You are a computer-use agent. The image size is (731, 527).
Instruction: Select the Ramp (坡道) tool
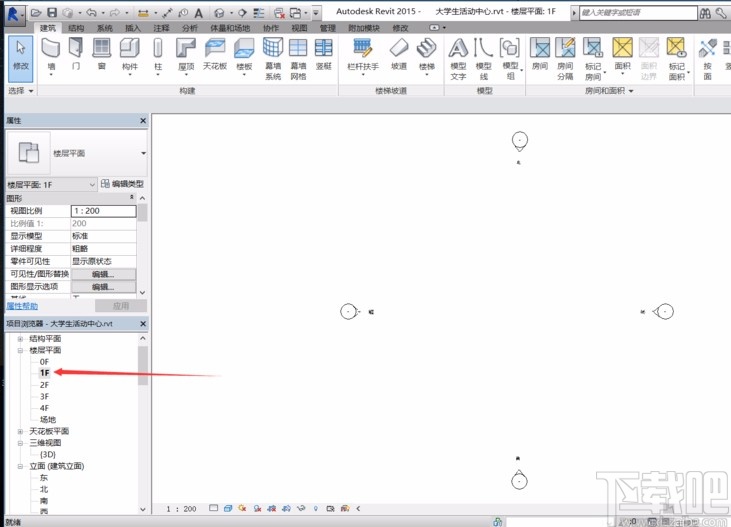[399, 53]
